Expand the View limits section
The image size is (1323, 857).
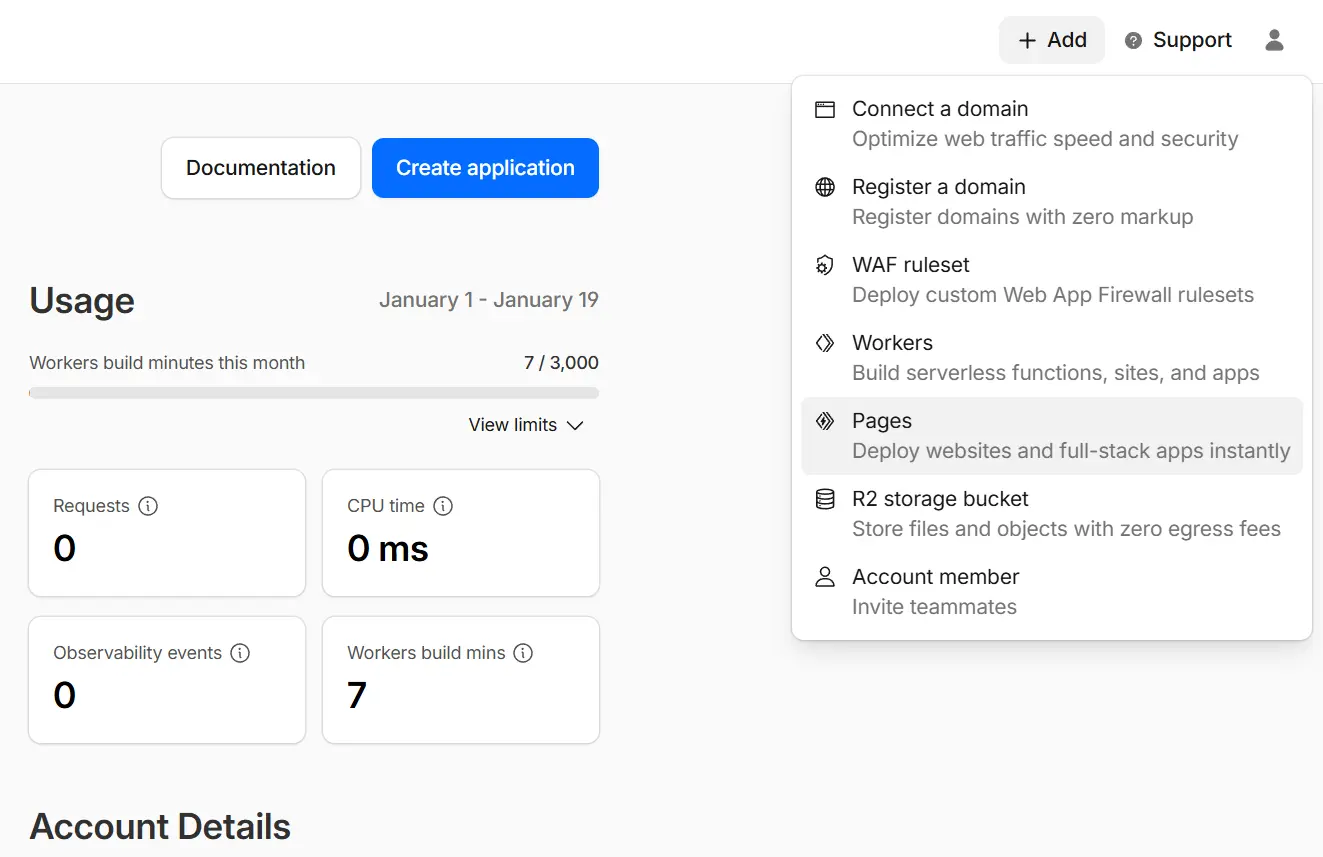point(526,425)
